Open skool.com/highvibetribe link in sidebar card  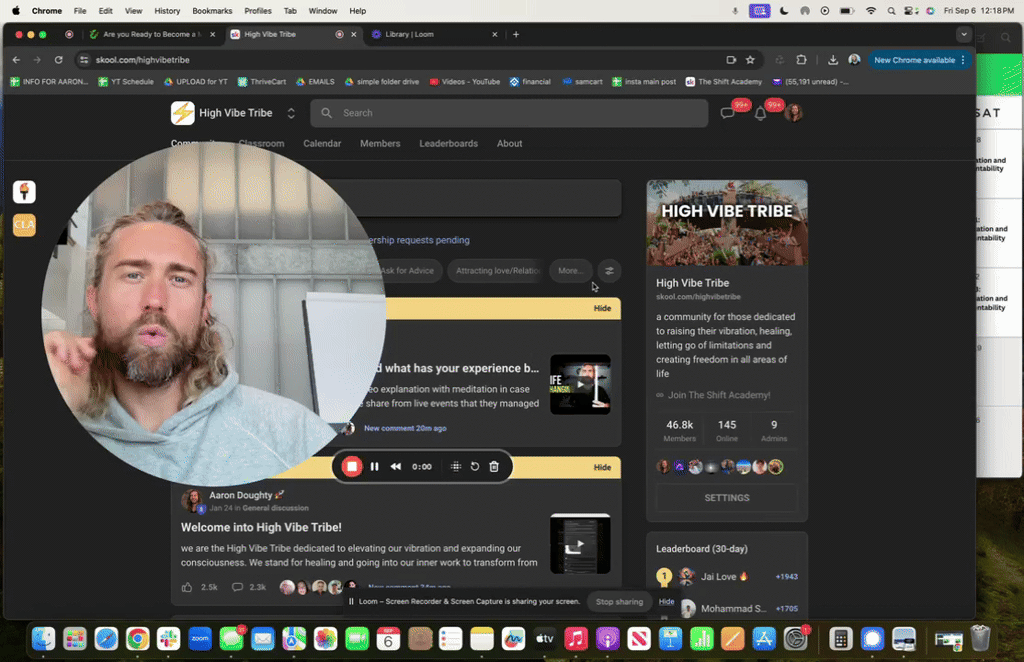(x=698, y=296)
